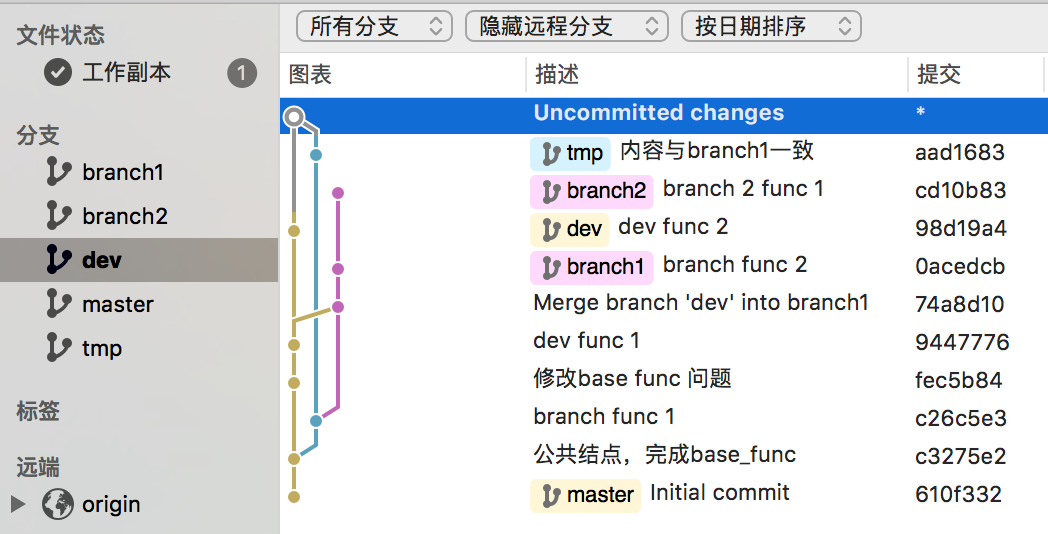Click the branch2 tag label on commit cd10b83
Viewport: 1048px width, 534px height.
point(592,190)
